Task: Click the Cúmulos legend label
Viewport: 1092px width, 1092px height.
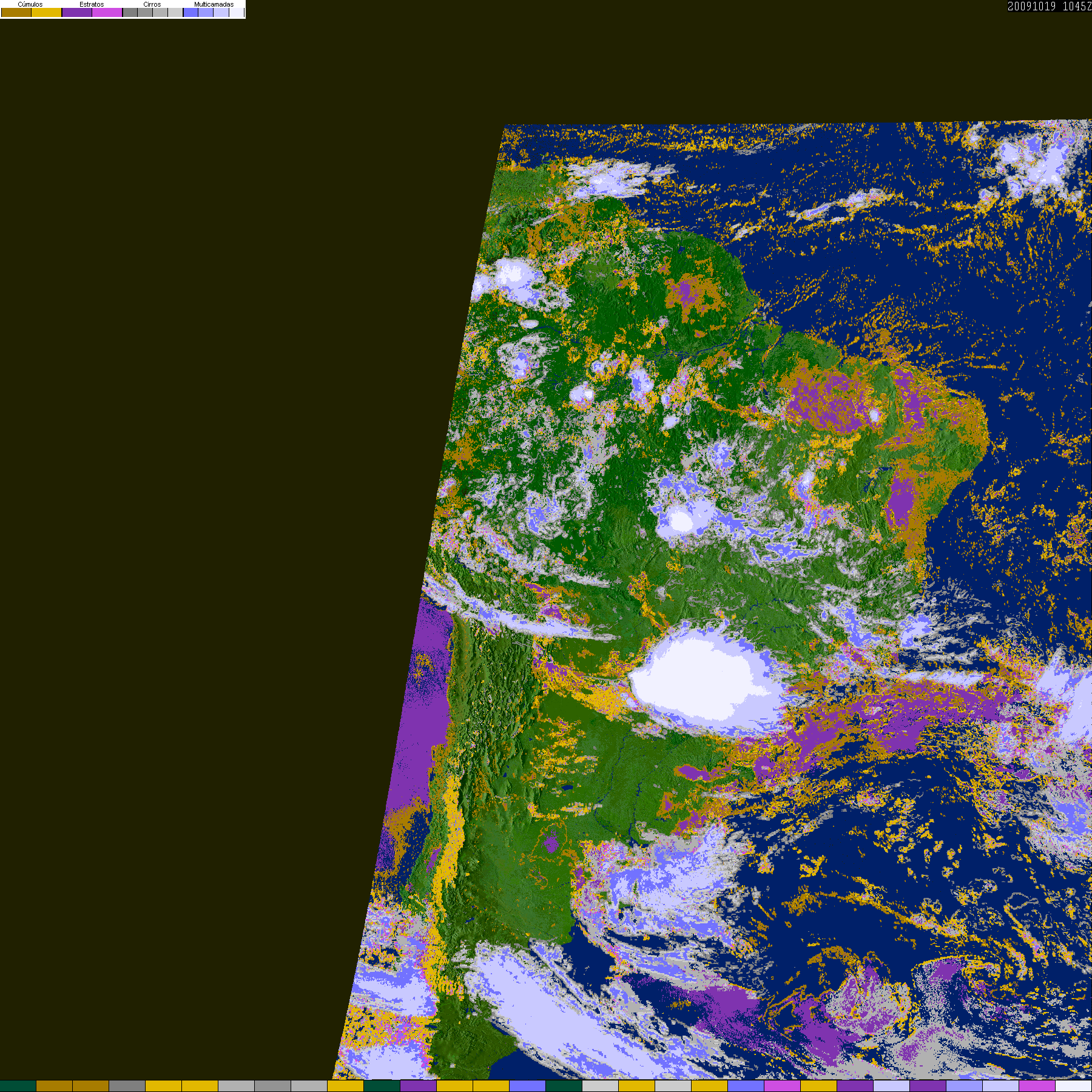Action: click(30, 4)
